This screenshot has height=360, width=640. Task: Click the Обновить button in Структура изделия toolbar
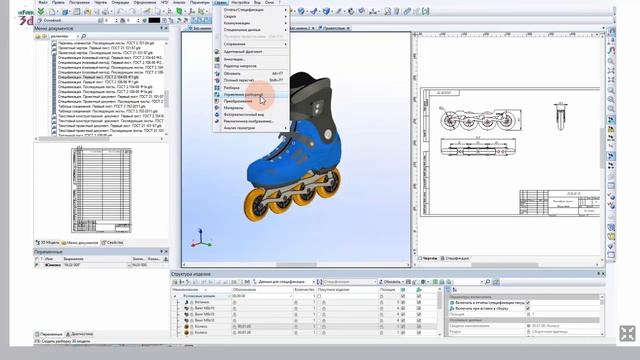point(390,282)
